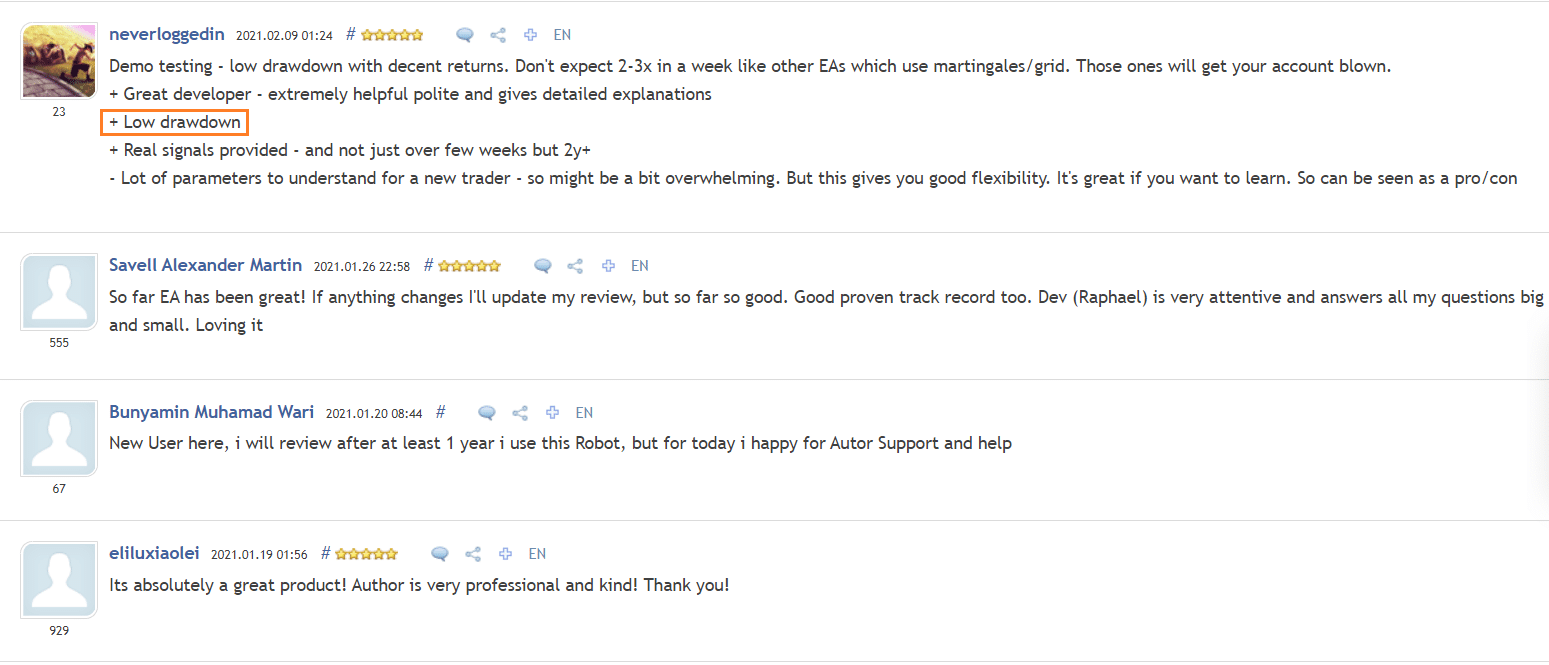Click plus icon on Bunyamin Muhamad Wari's review
The height and width of the screenshot is (665, 1549).
coord(552,413)
